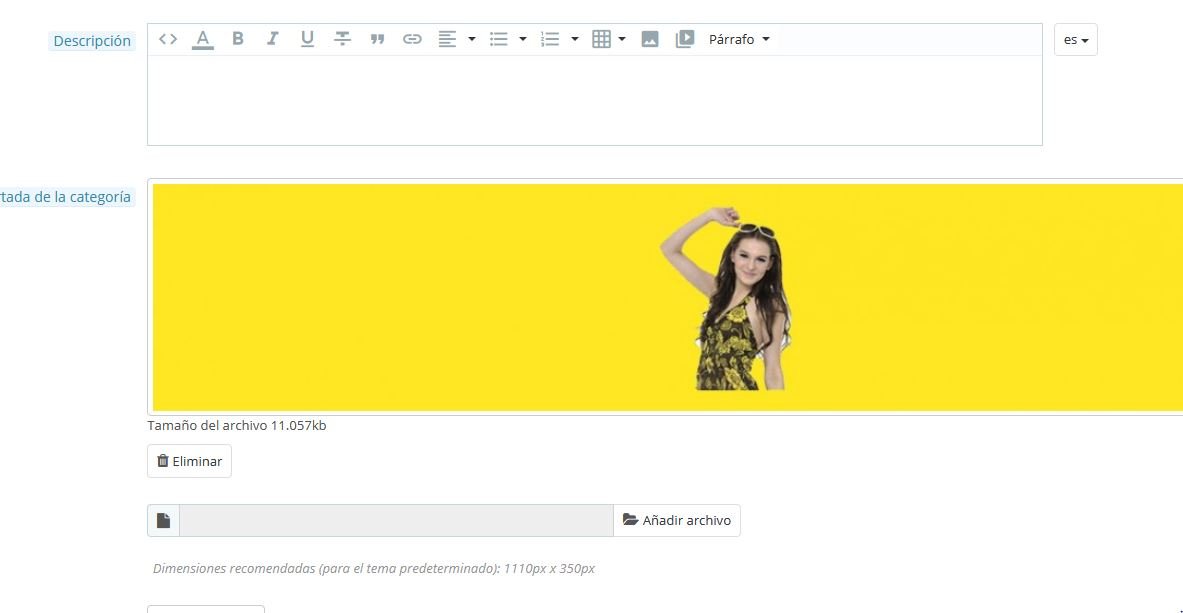Screen dimensions: 1183x613
Task: Toggle strikethrough formatting
Action: (x=343, y=39)
